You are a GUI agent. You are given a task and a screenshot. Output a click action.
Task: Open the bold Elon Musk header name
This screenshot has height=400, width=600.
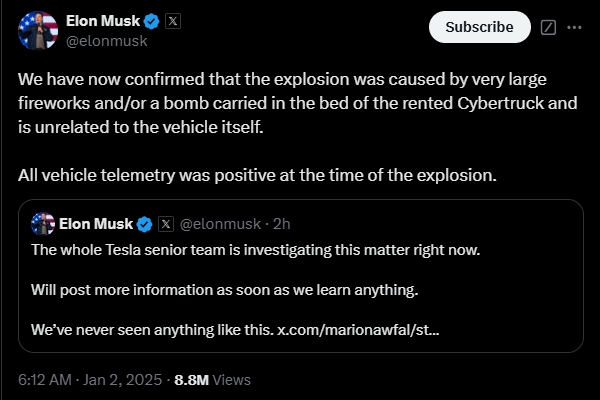pos(102,21)
